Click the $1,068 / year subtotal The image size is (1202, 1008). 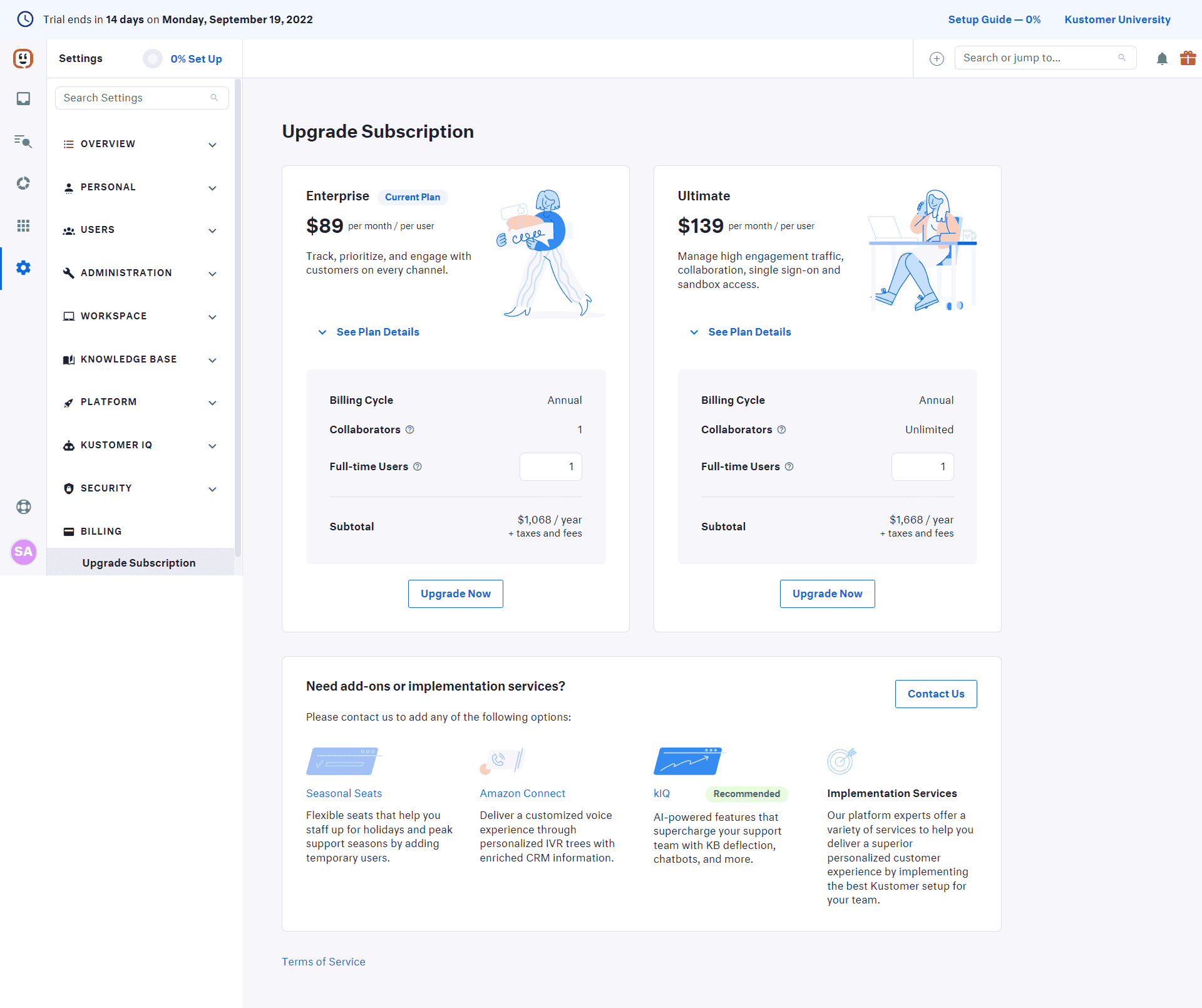click(x=550, y=520)
